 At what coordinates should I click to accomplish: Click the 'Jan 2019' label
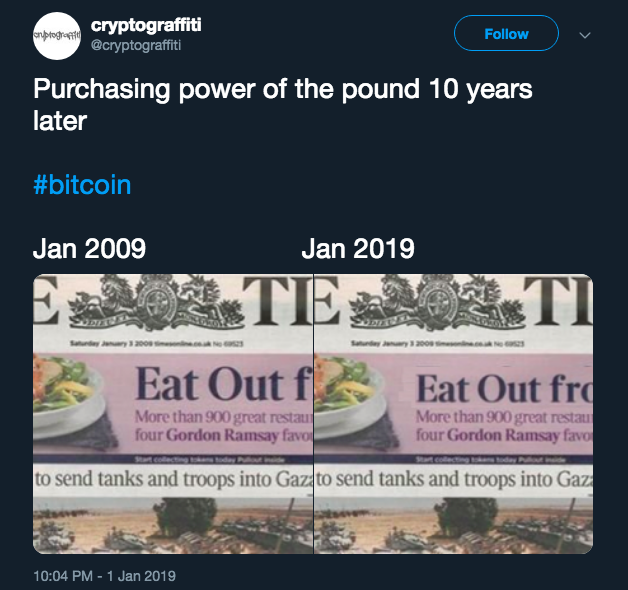point(357,248)
